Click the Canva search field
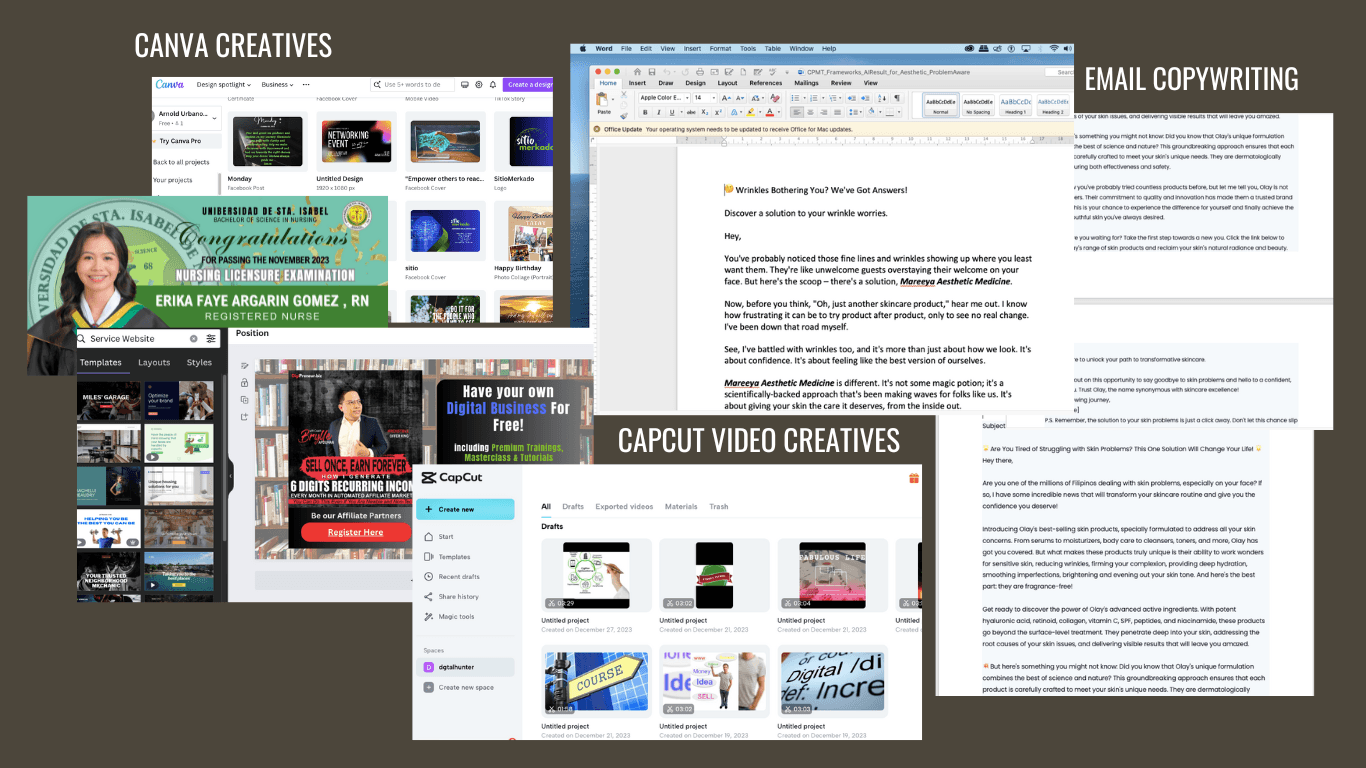 pyautogui.click(x=411, y=85)
